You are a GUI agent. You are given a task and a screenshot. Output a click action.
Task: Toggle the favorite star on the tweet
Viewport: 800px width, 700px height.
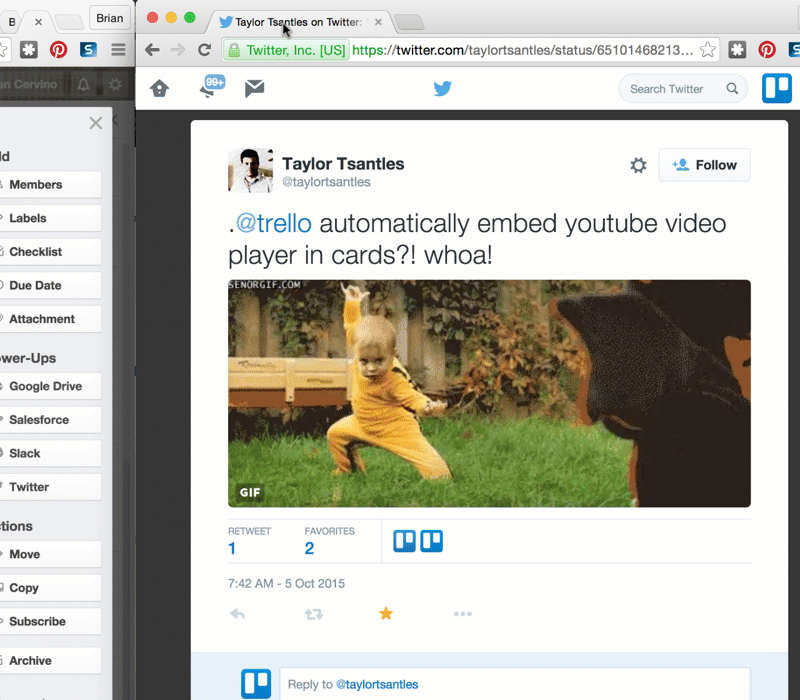(x=386, y=614)
